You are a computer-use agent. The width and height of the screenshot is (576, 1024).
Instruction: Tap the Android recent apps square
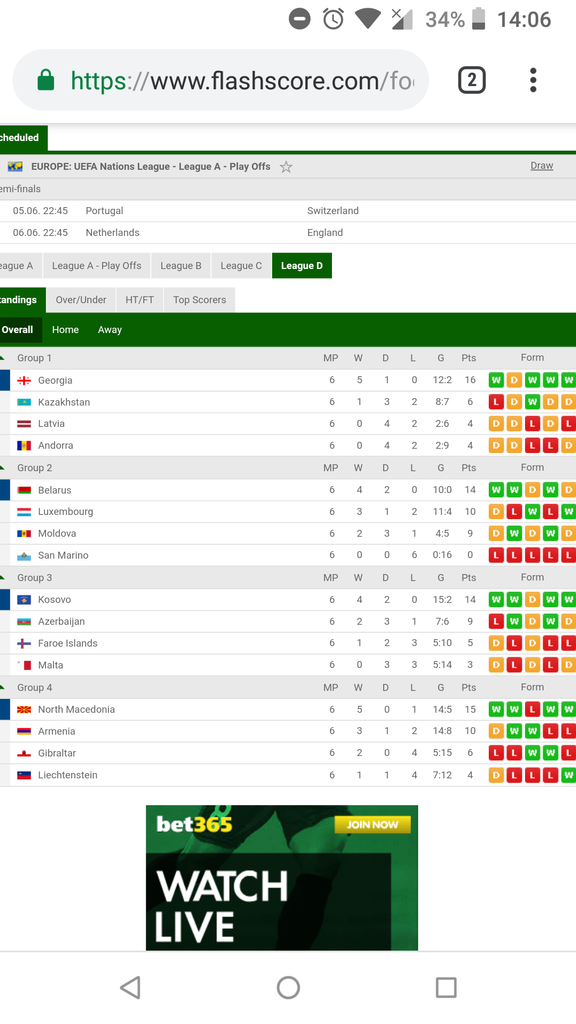(x=446, y=987)
